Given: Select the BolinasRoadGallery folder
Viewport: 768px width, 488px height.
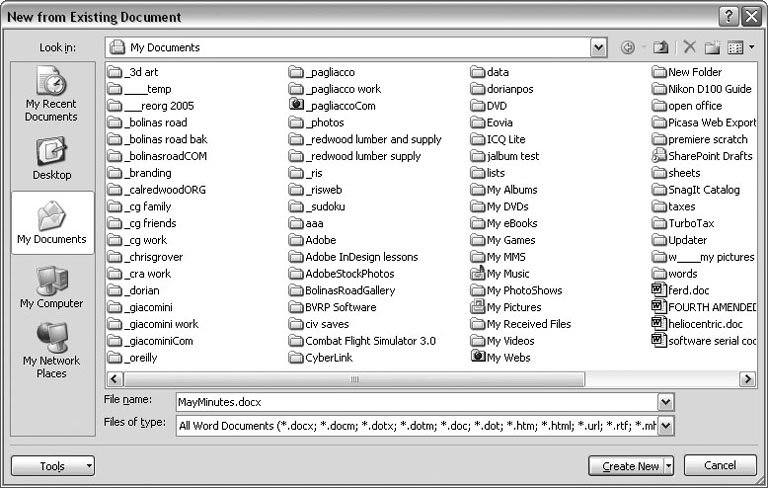Looking at the screenshot, I should [342, 290].
